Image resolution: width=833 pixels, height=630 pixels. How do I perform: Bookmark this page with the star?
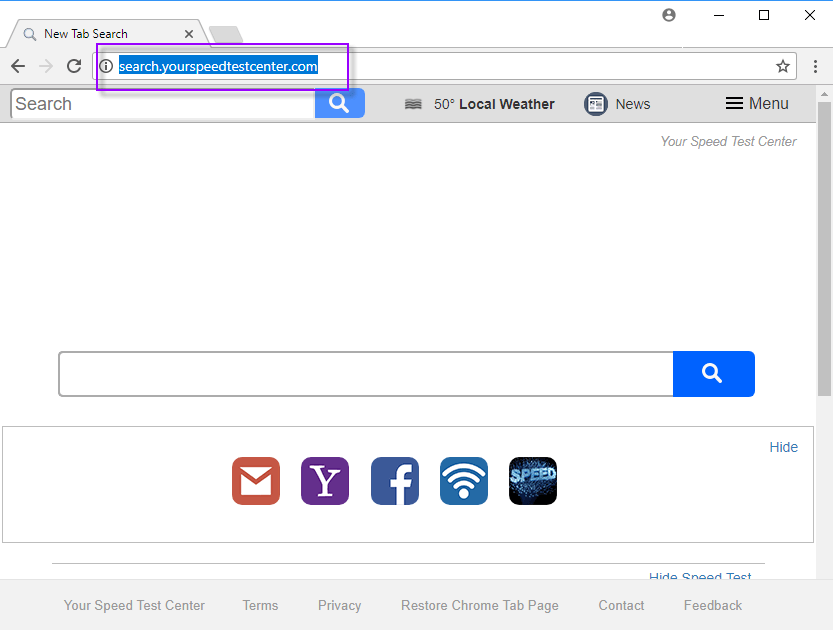(783, 66)
